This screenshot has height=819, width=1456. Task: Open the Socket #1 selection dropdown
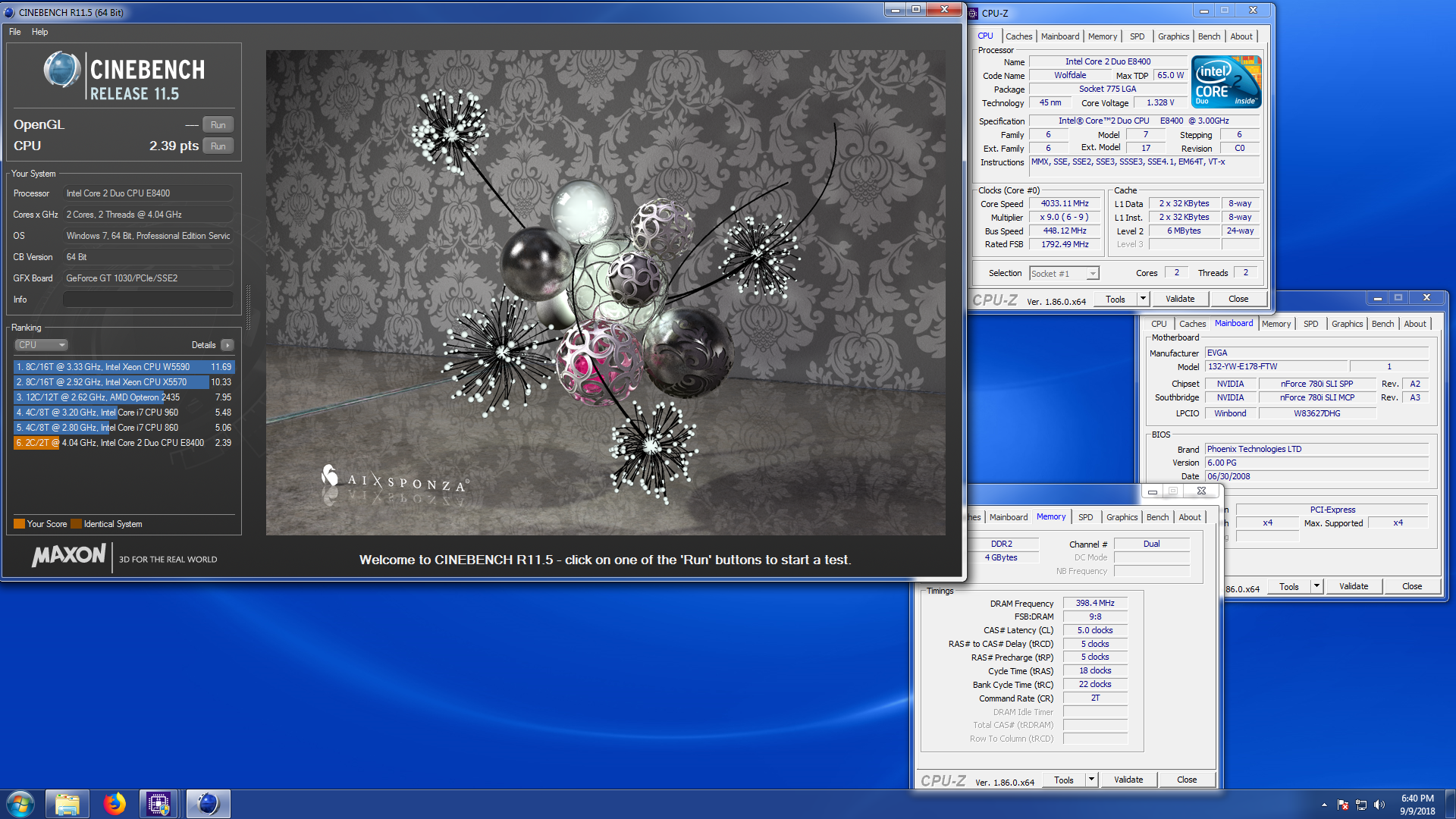pos(1064,274)
